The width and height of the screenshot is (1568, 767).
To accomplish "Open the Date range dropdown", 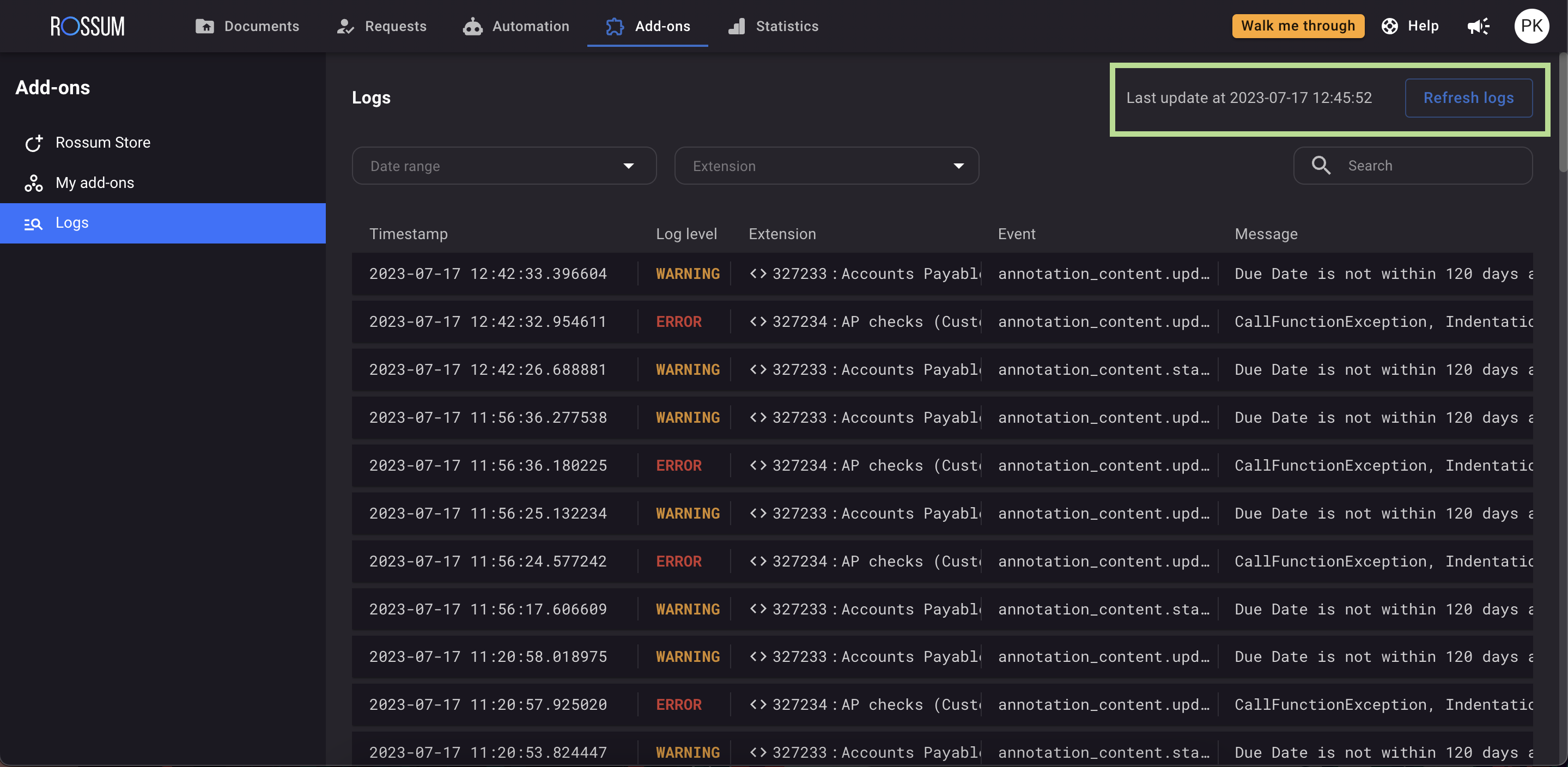I will (x=503, y=166).
